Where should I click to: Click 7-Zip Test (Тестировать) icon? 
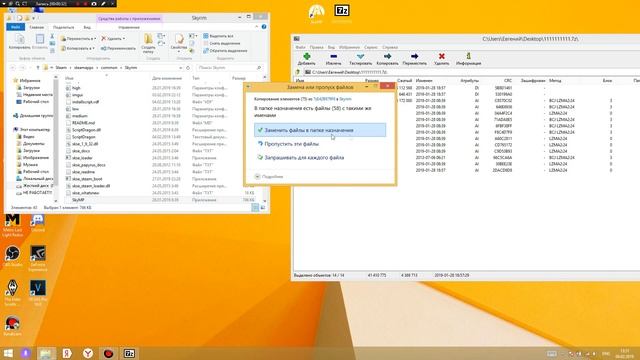pos(360,56)
